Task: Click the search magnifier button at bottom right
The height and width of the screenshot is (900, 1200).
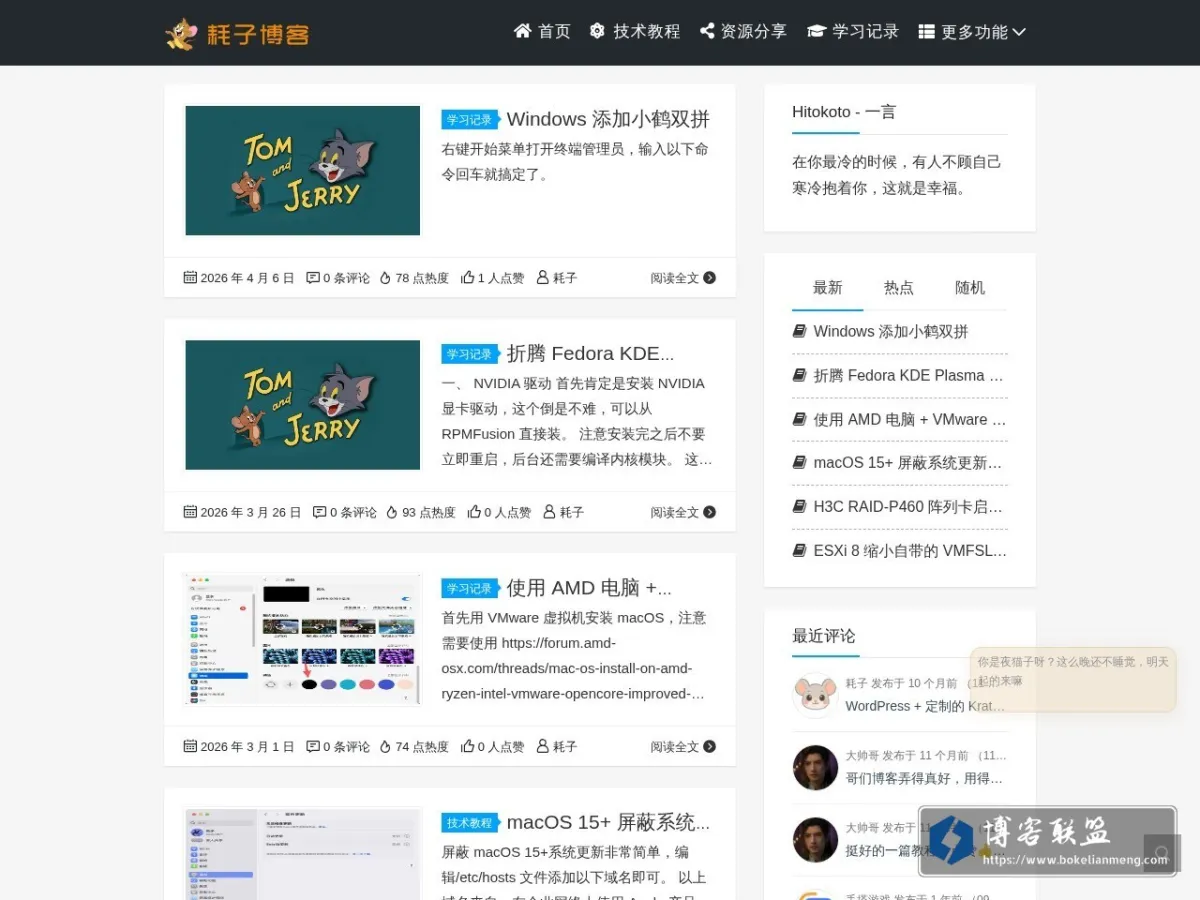Action: 1162,854
